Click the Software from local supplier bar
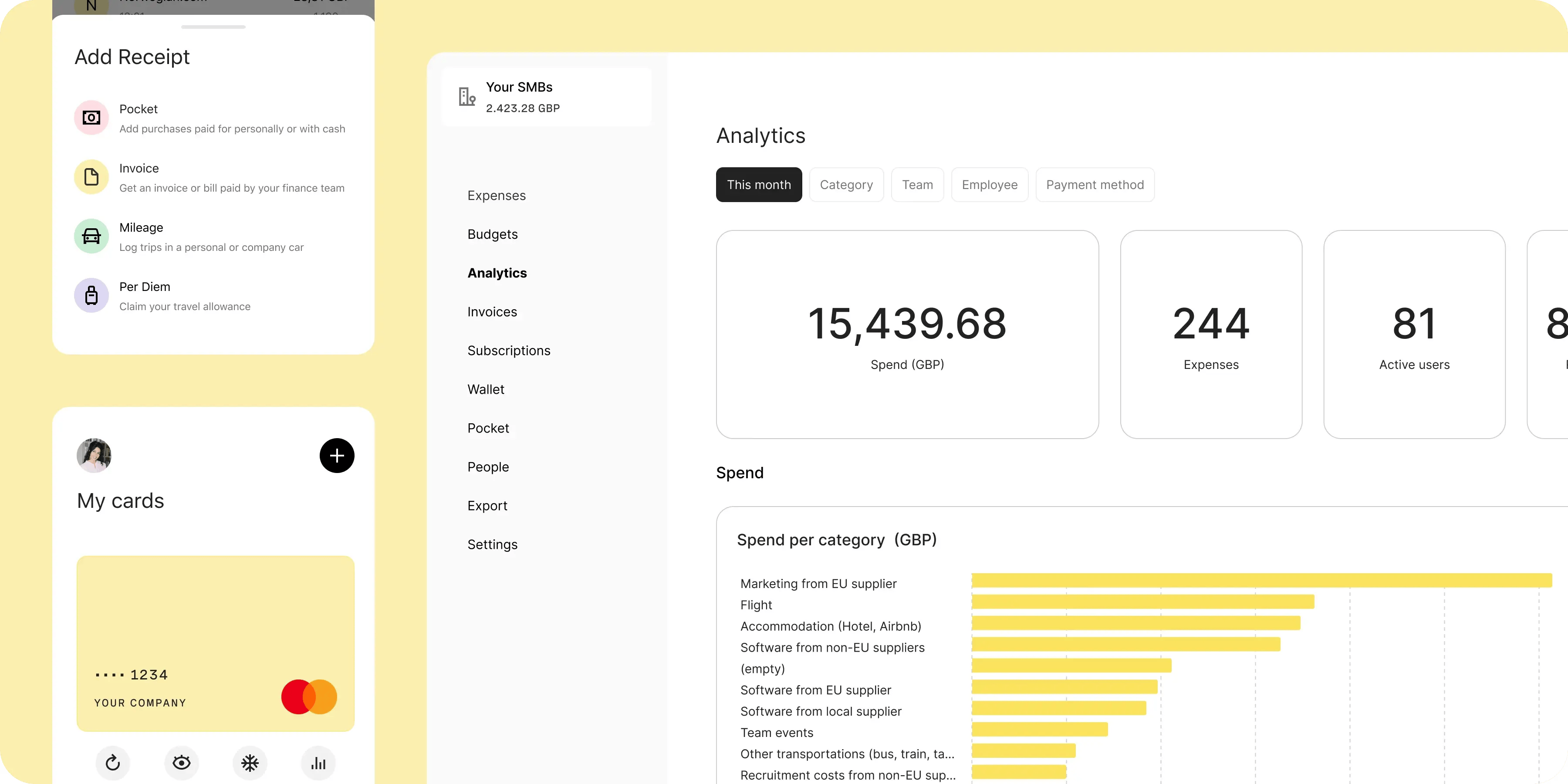Screen dimensions: 1568x784 point(1058,708)
